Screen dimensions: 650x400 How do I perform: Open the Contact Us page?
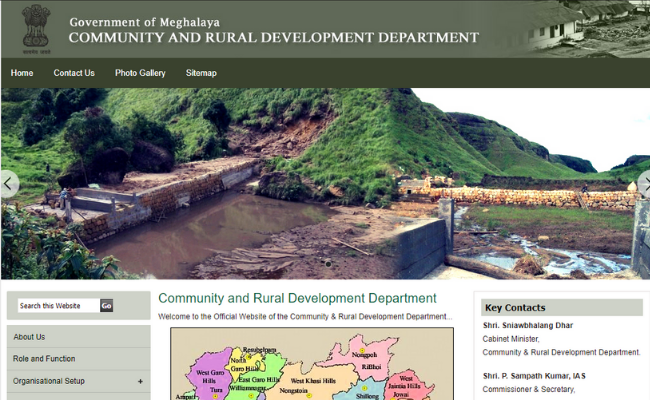[x=74, y=73]
